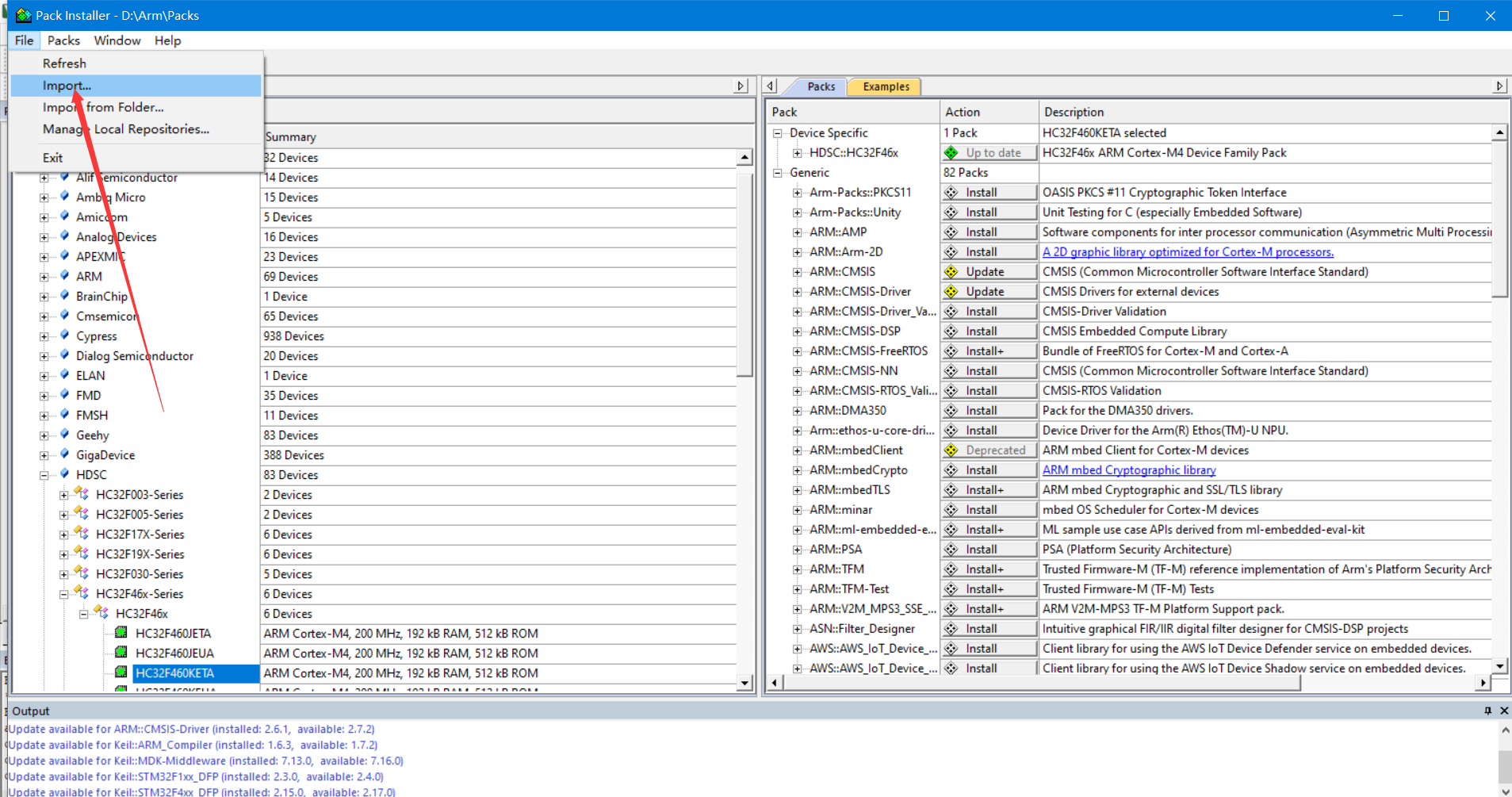
Task: Click the Pack Installer title bar icon
Action: [x=24, y=15]
